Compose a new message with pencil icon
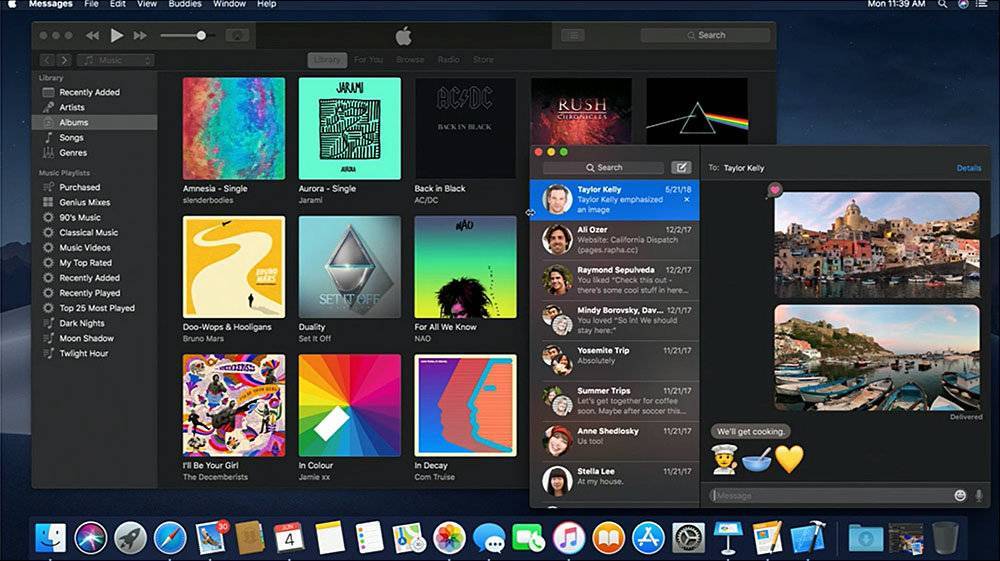 (681, 168)
